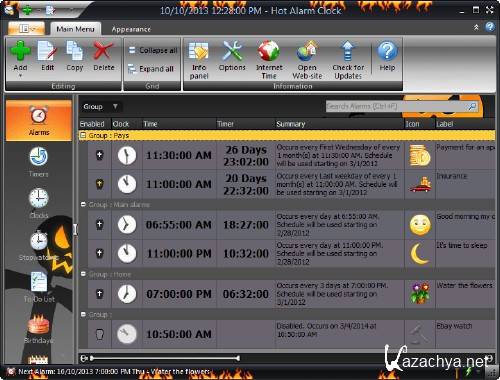The height and width of the screenshot is (380, 500).
Task: Click the crescent moon alarm icon
Action: (x=419, y=254)
